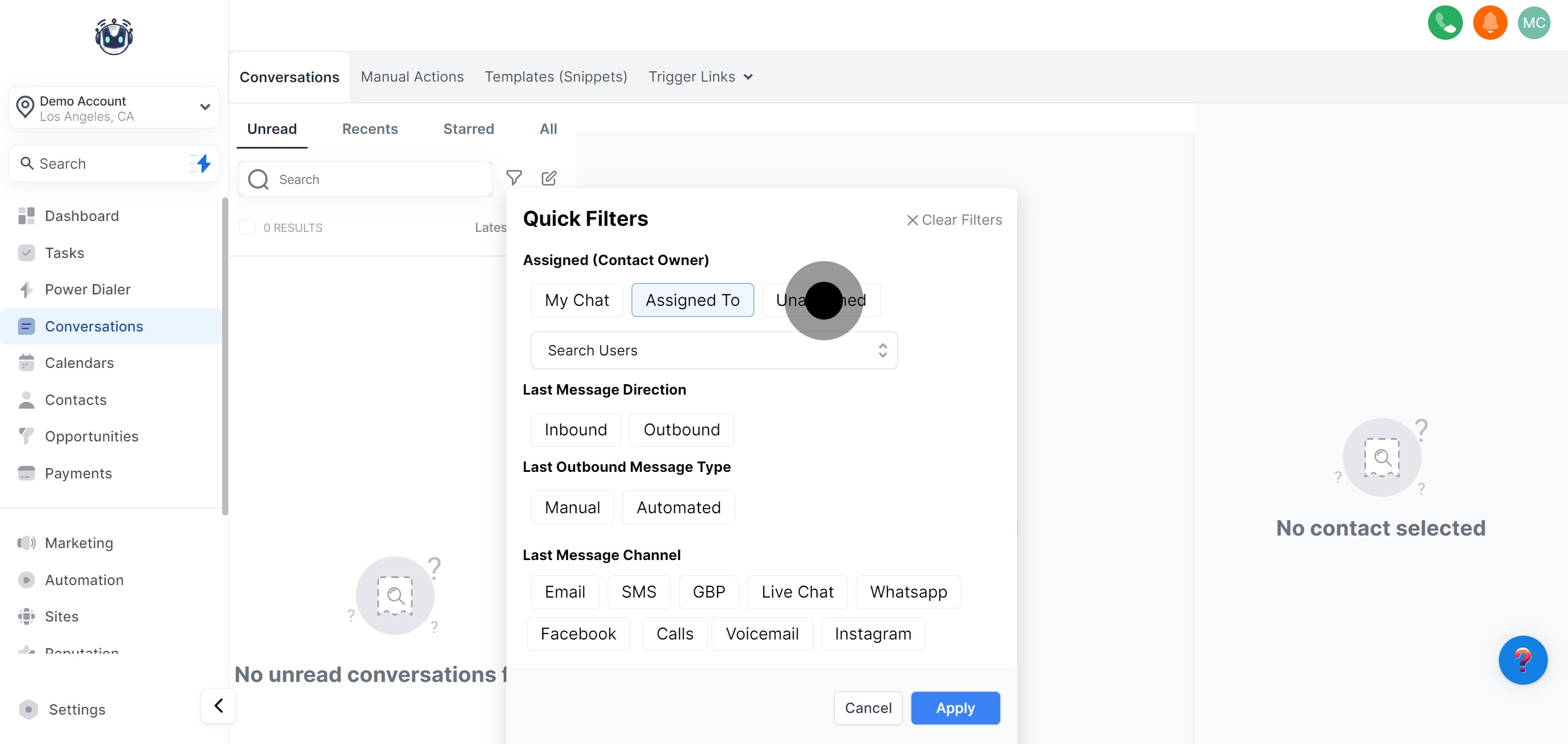Open the Manual Actions tab
Image resolution: width=1568 pixels, height=744 pixels.
pyautogui.click(x=412, y=77)
